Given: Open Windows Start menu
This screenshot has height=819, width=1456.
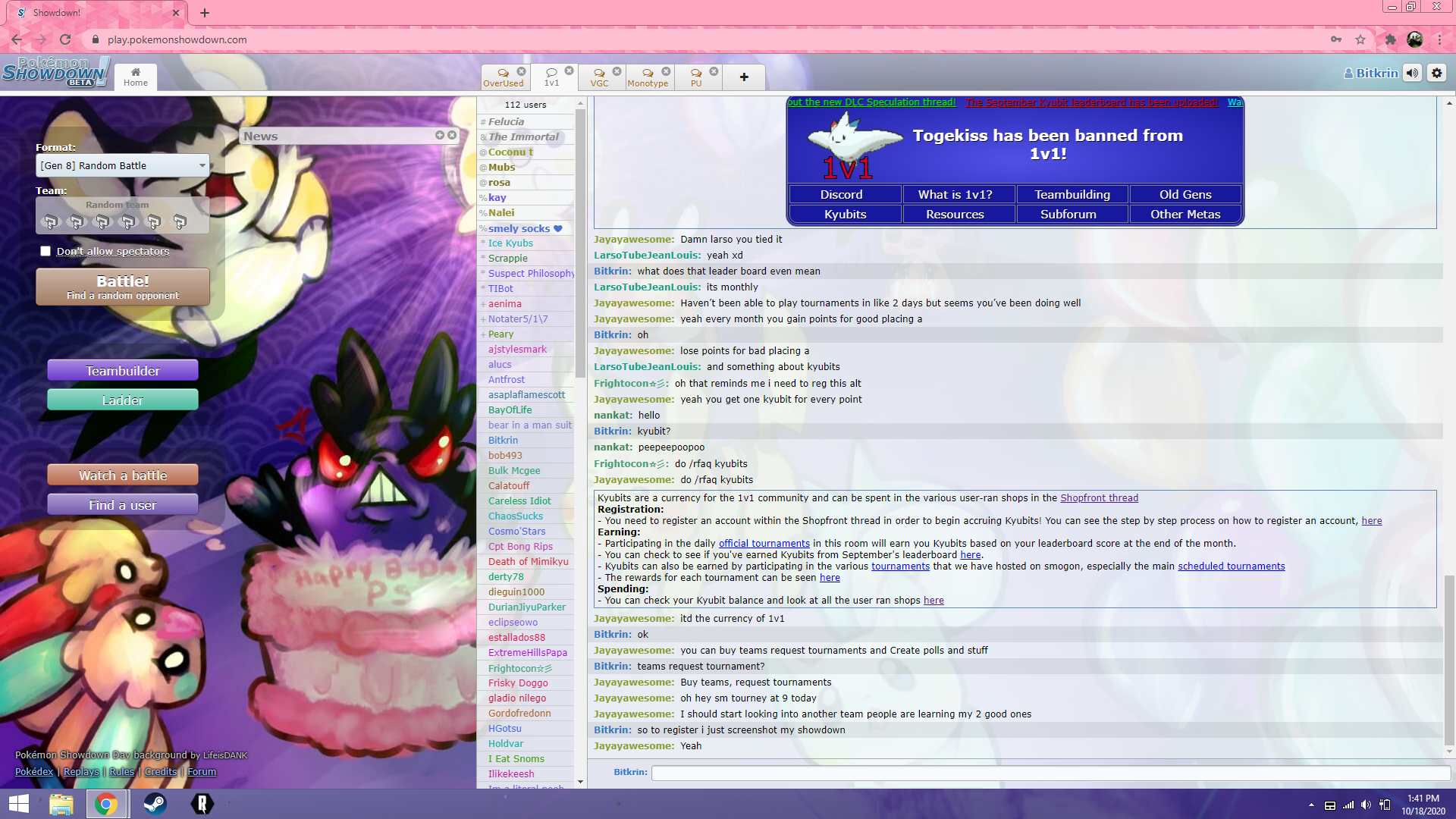Looking at the screenshot, I should (18, 804).
